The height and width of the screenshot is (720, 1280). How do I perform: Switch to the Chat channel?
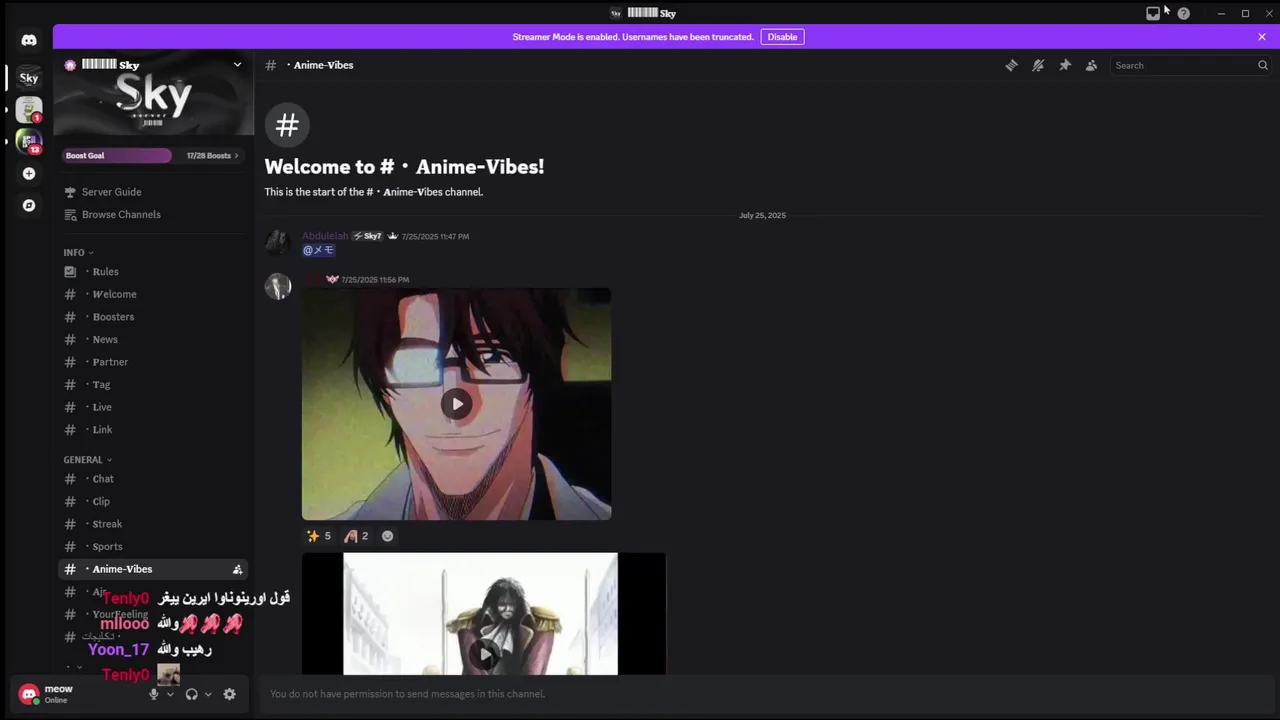click(153, 479)
